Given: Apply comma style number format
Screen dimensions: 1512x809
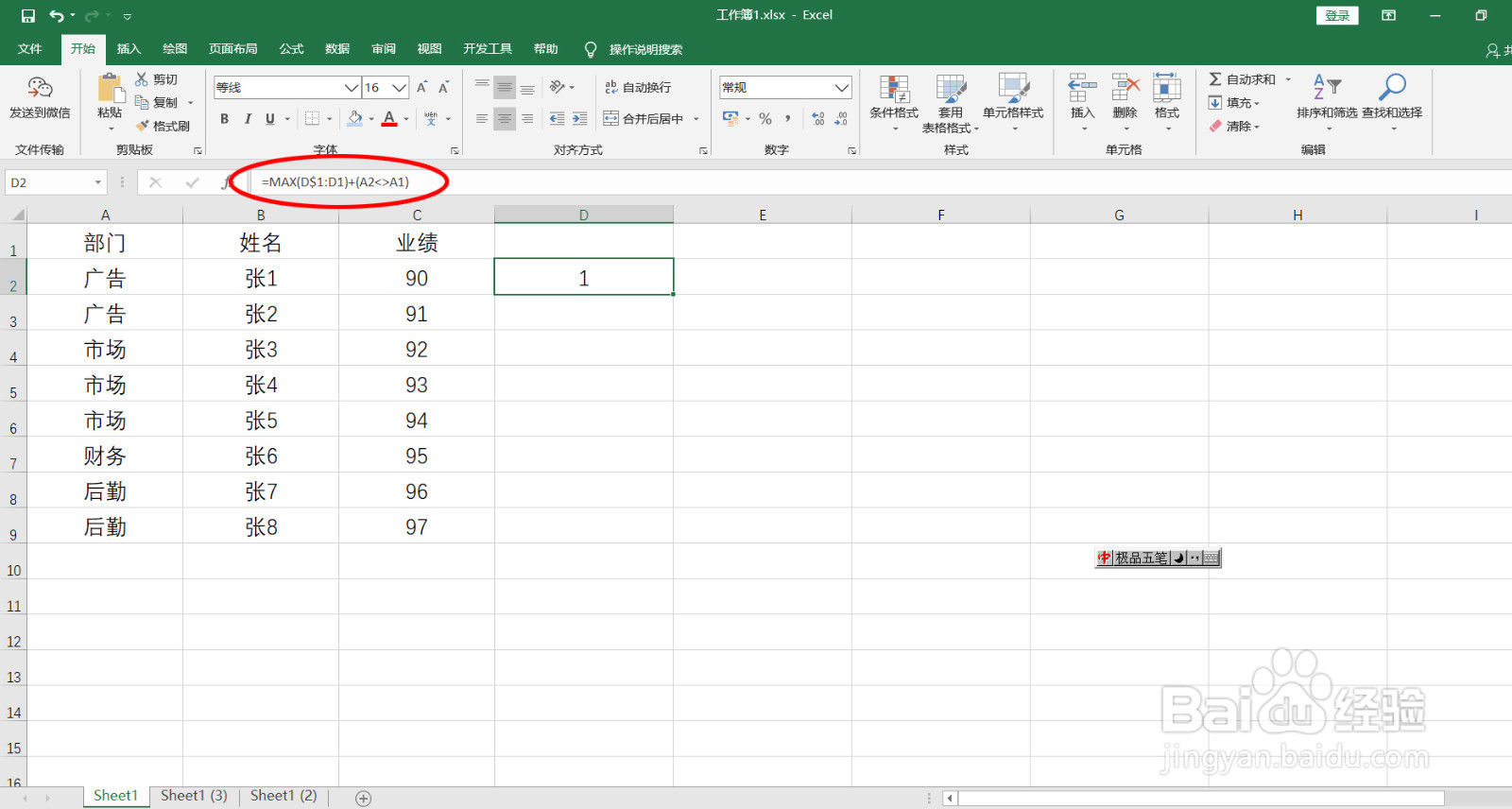Looking at the screenshot, I should point(787,118).
